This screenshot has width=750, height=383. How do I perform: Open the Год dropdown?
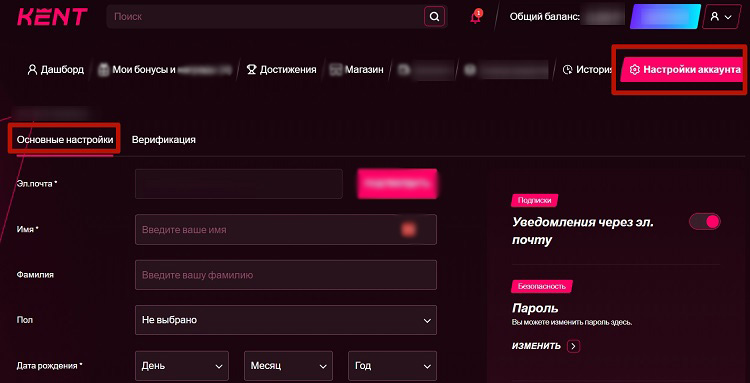pos(392,366)
